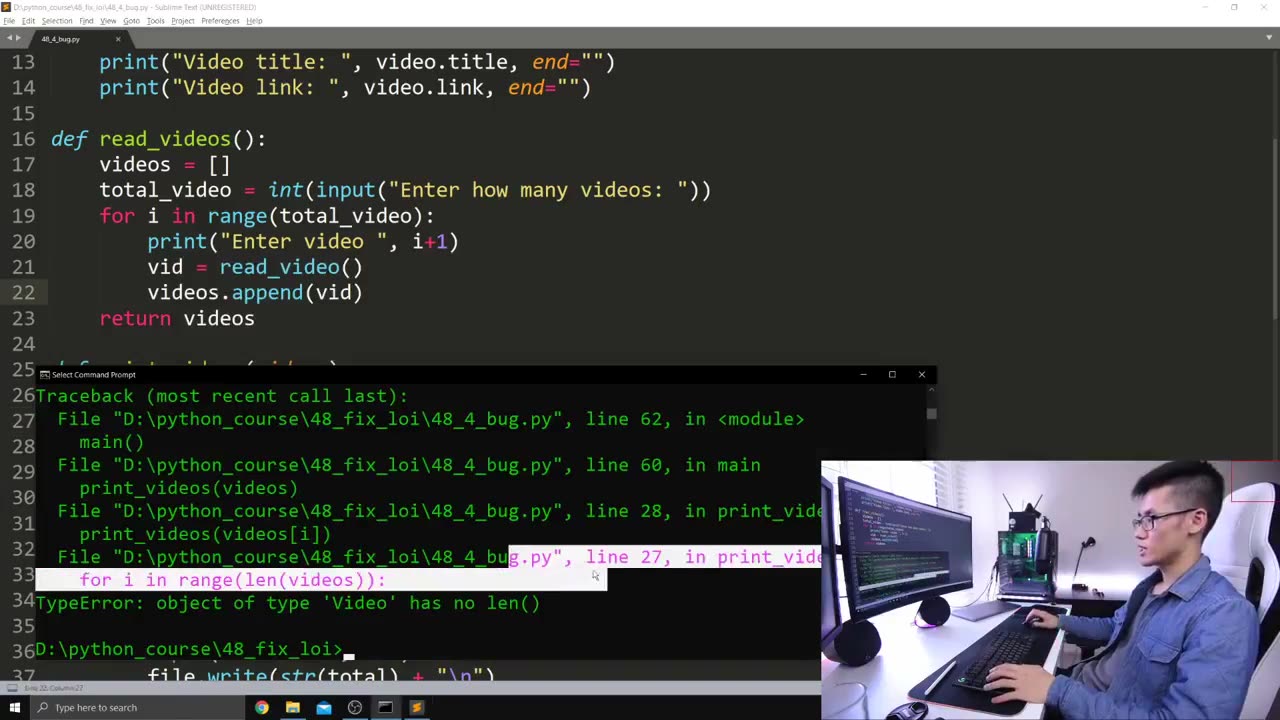
Task: Maximize the Sublime Text window
Action: click(x=1234, y=7)
